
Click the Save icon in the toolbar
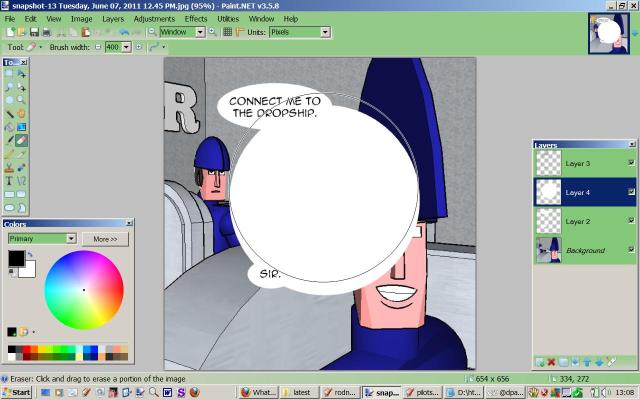(33, 32)
